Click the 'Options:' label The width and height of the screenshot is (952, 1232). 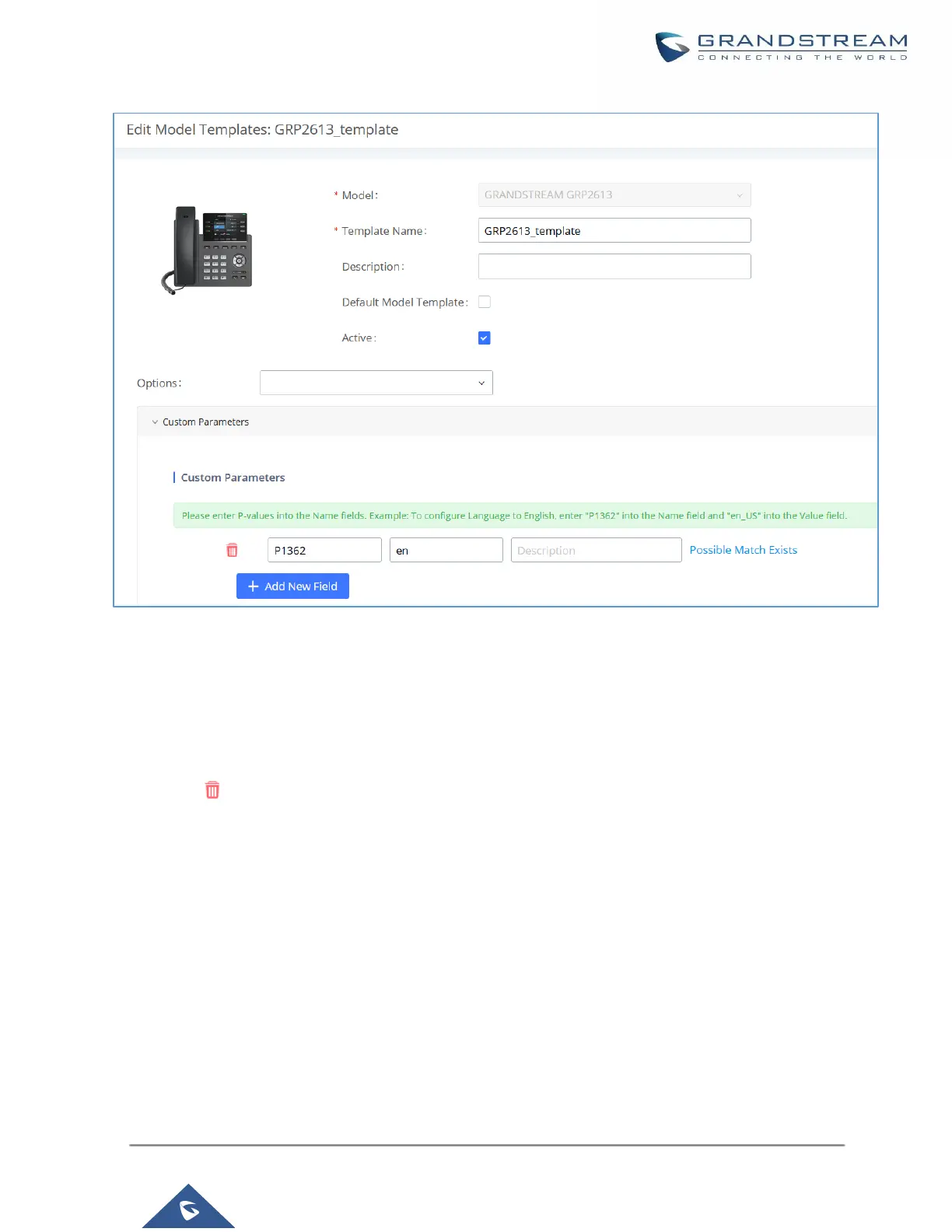(159, 383)
